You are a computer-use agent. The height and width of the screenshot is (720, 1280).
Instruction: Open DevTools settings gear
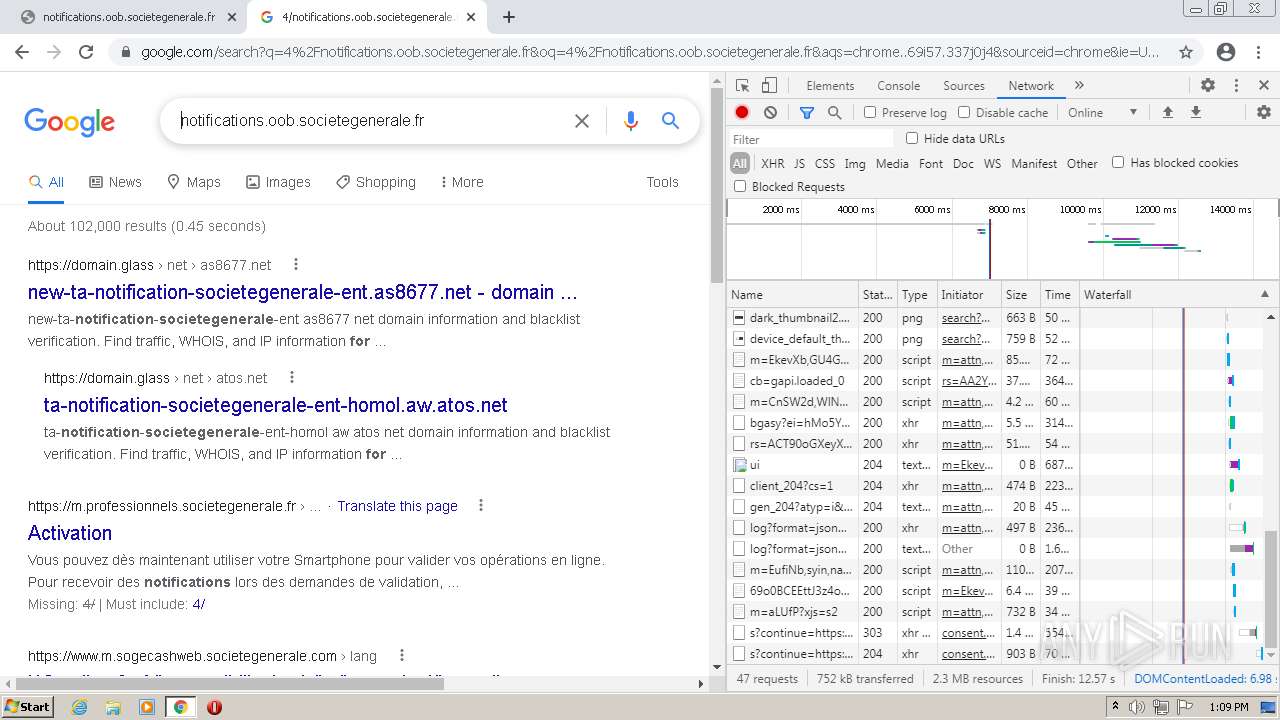tap(1208, 86)
